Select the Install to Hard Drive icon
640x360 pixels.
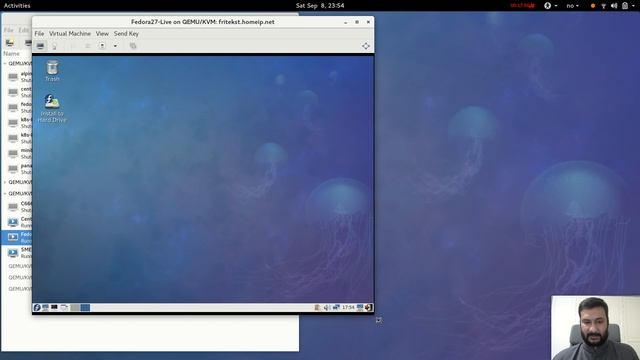[x=52, y=108]
